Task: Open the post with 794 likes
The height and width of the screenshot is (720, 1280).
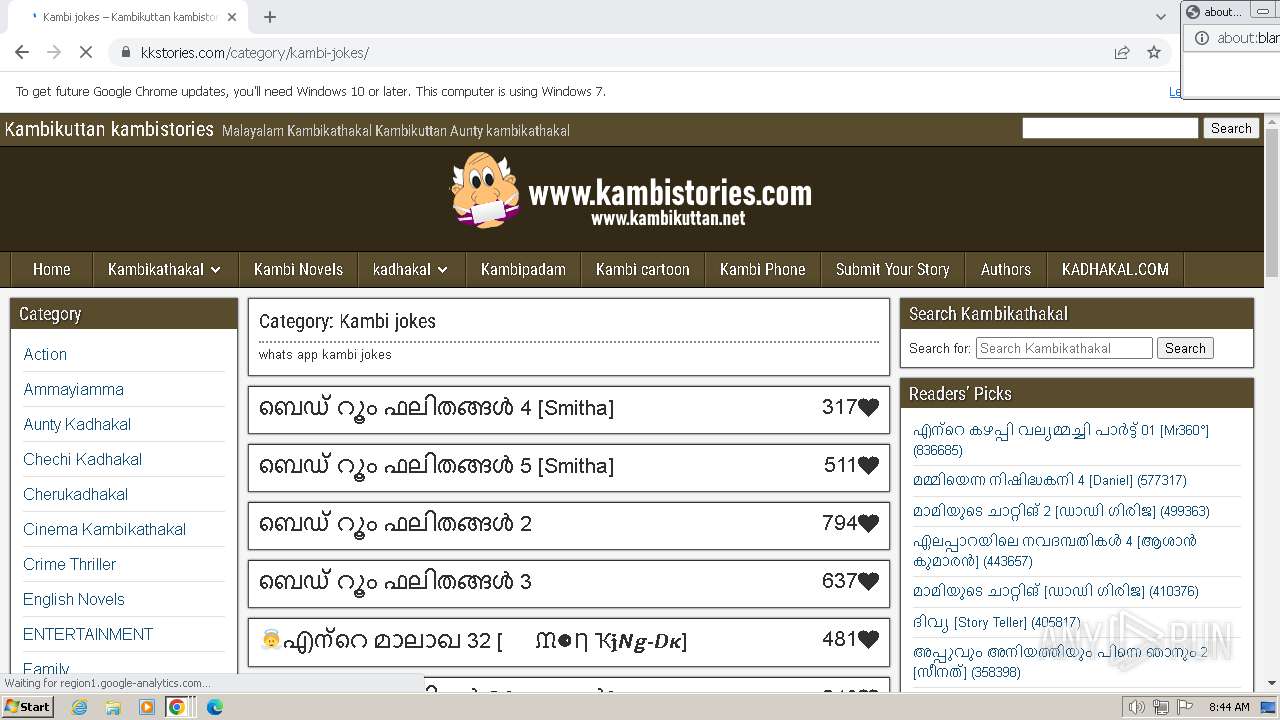Action: pos(395,524)
